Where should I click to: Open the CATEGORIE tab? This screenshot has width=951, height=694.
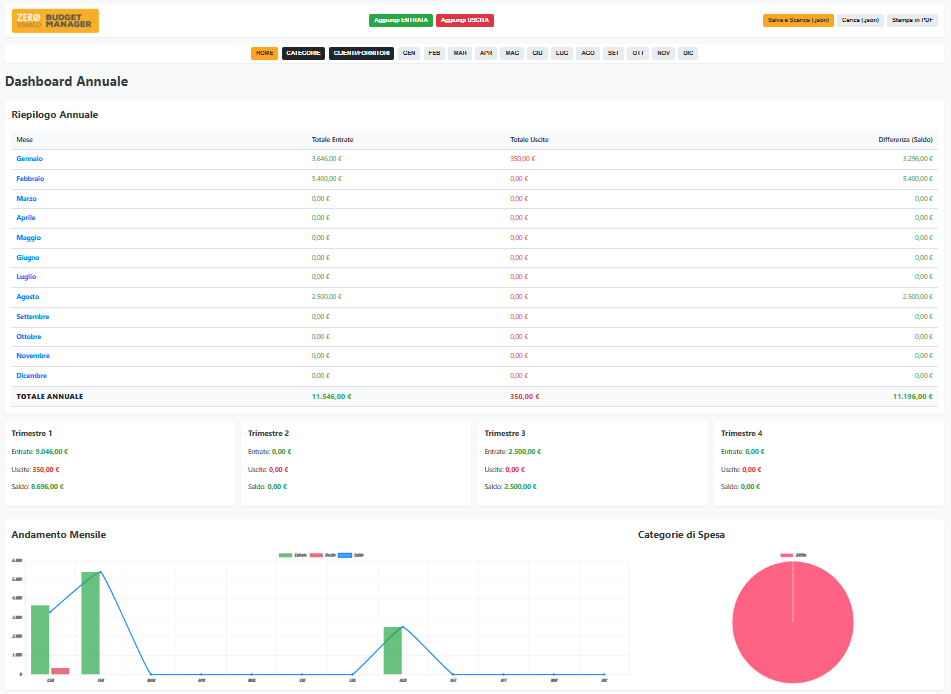pos(303,53)
